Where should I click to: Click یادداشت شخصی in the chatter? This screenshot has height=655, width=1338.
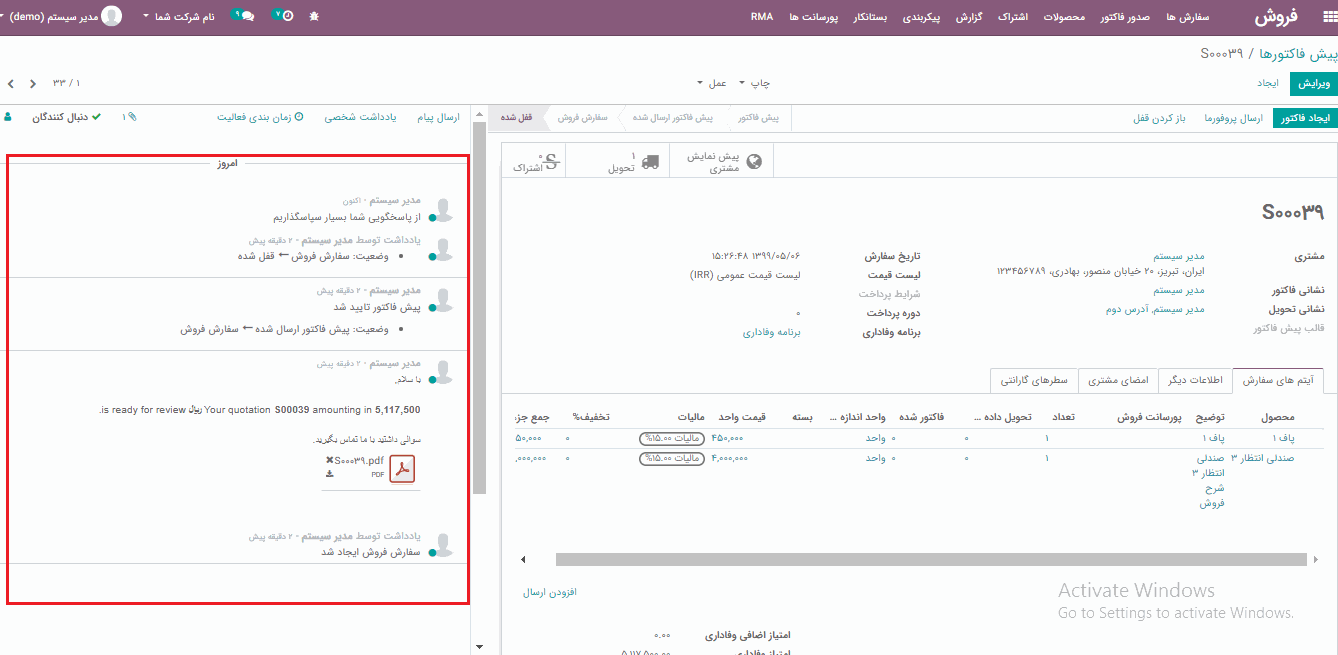click(x=360, y=117)
